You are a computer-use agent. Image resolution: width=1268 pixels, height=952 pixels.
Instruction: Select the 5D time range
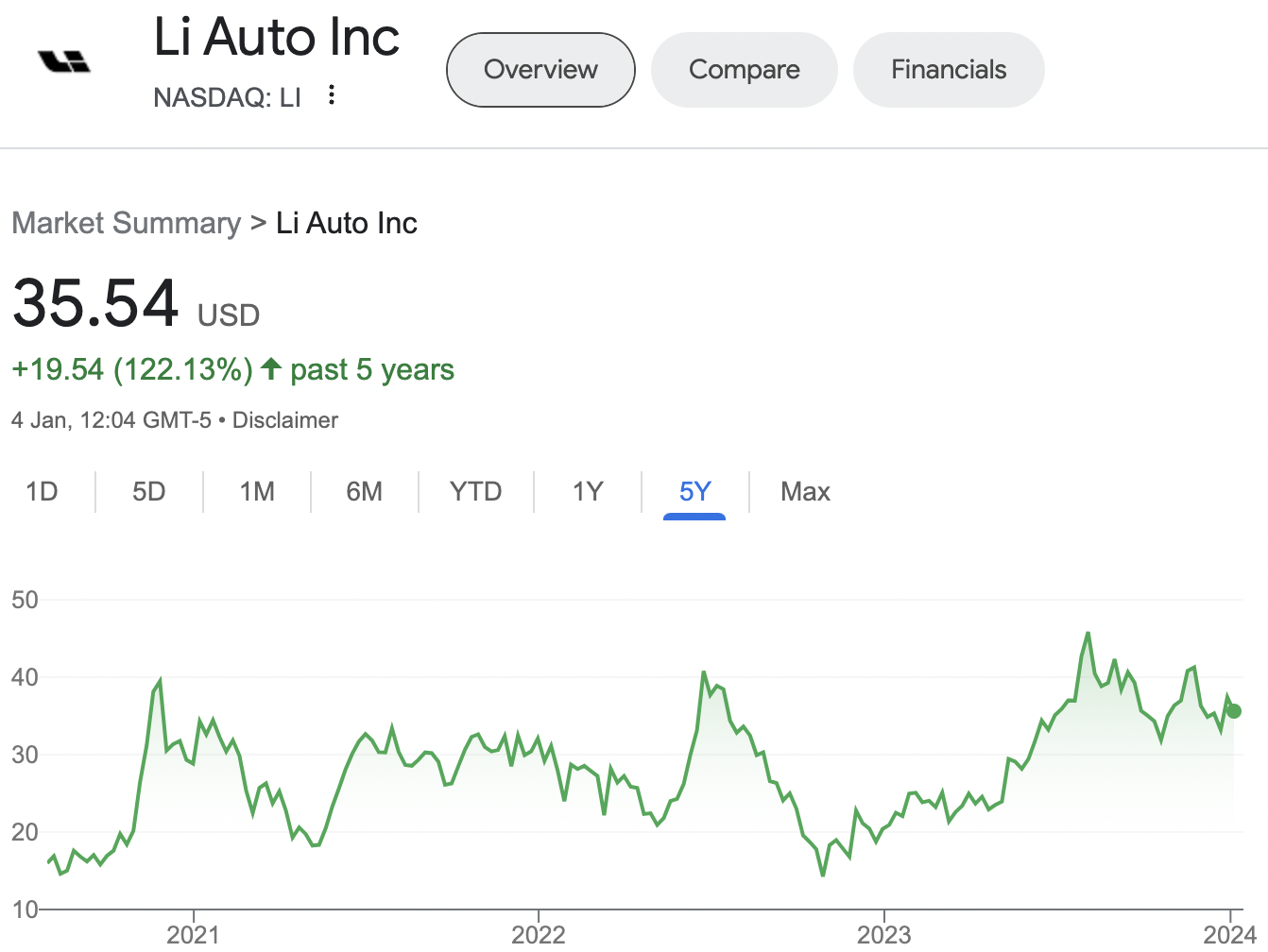(x=149, y=491)
